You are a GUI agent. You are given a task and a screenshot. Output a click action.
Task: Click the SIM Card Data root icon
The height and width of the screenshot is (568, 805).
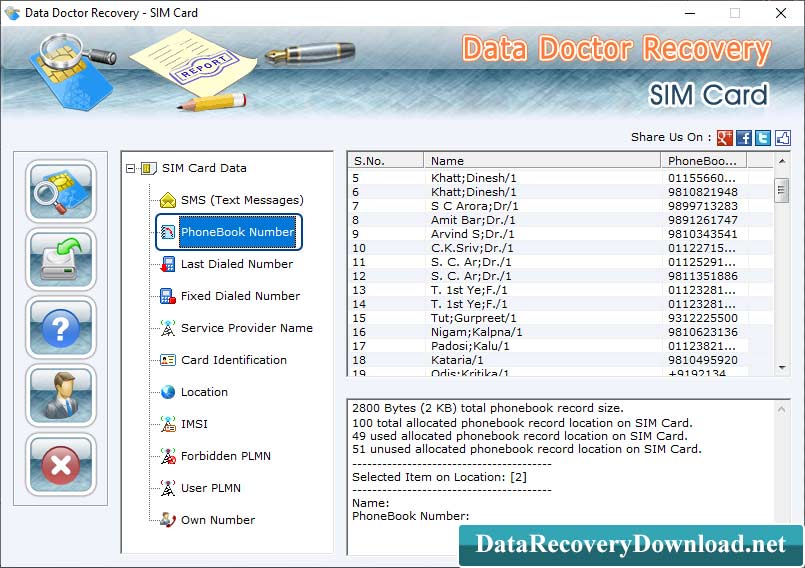coord(148,168)
